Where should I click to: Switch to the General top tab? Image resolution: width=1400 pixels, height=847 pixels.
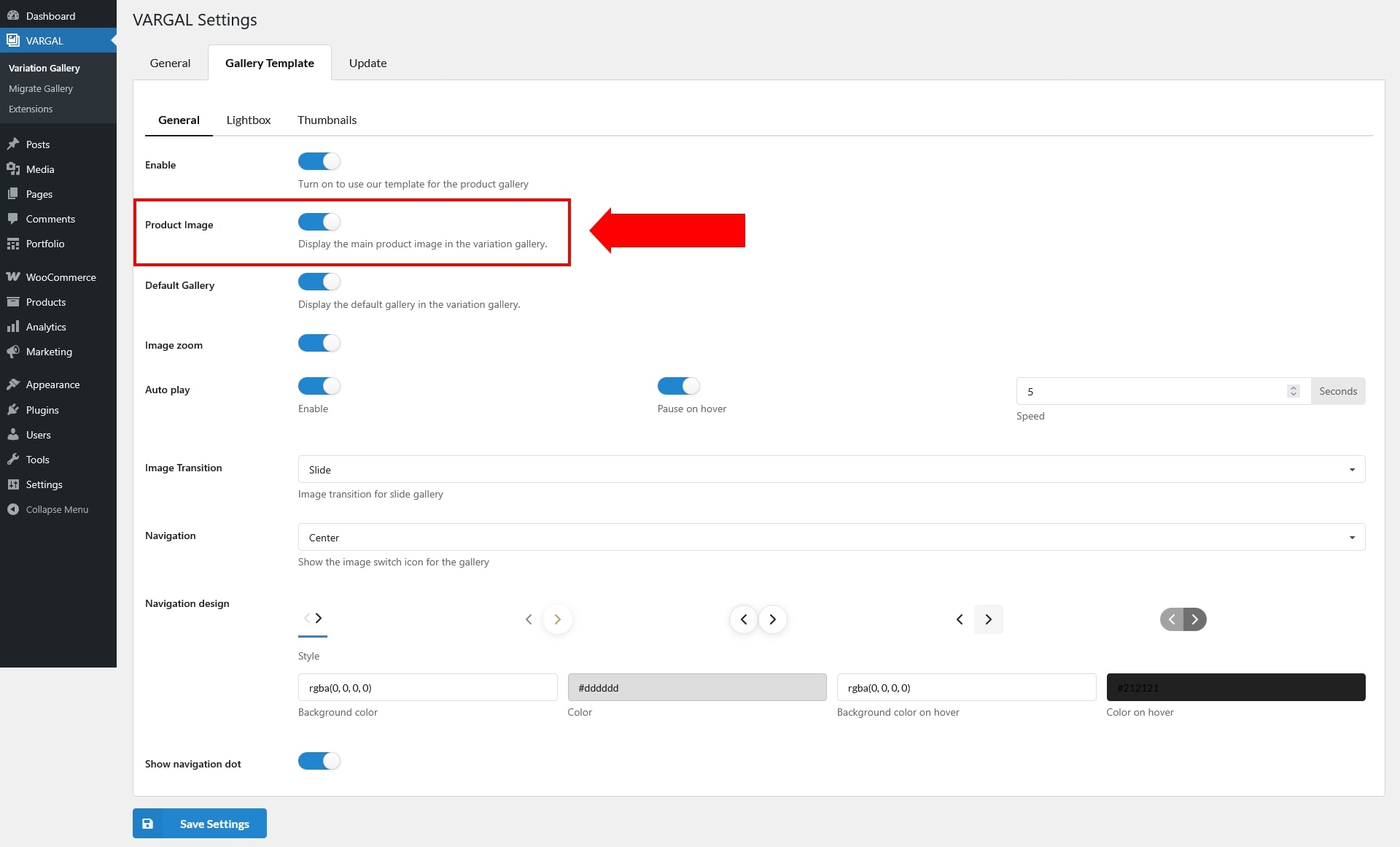point(170,63)
